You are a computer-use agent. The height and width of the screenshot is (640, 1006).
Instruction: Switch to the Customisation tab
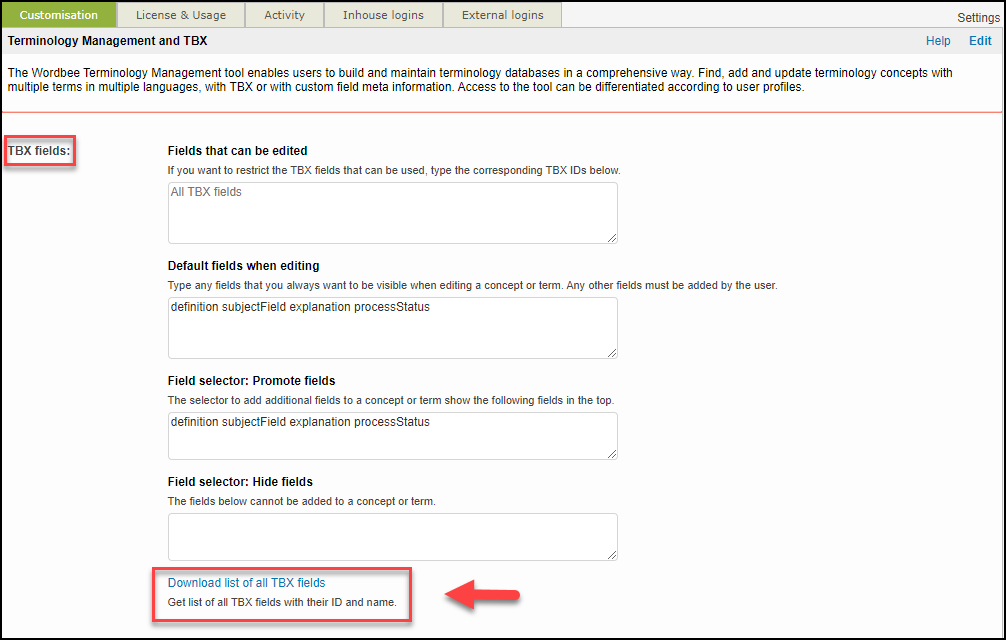pyautogui.click(x=59, y=15)
